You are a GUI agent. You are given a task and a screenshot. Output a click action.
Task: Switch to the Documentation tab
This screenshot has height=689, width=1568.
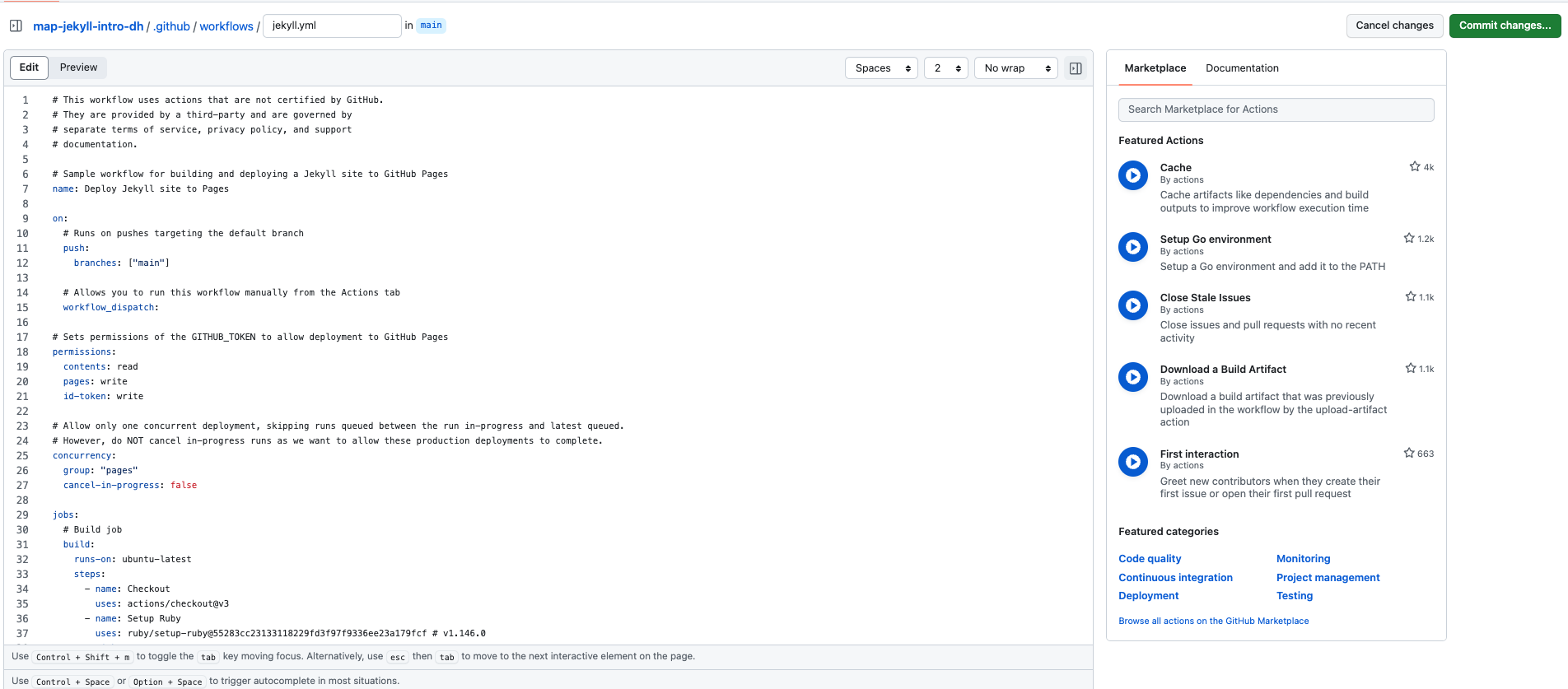(1242, 68)
